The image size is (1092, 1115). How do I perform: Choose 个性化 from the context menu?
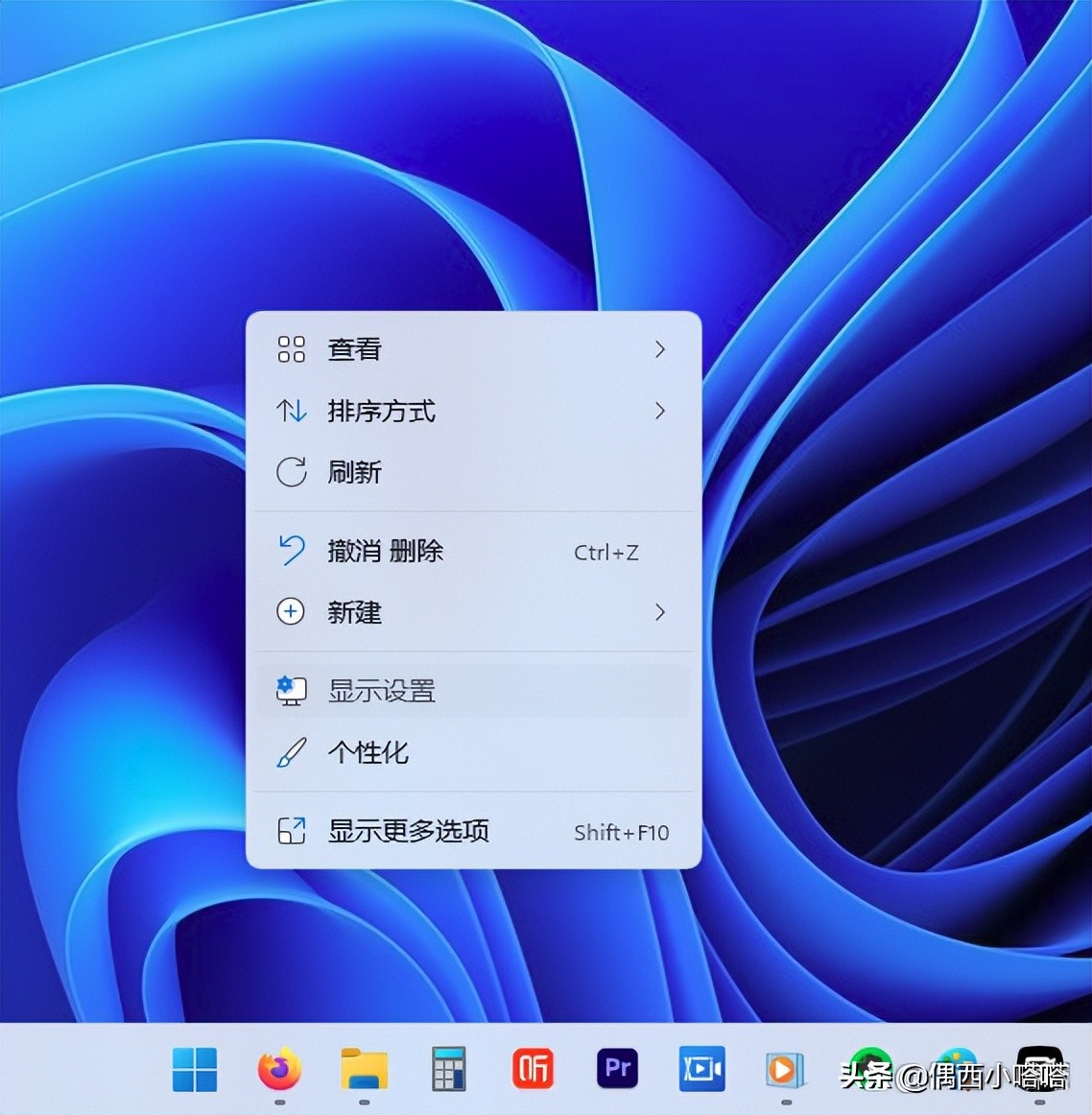[x=368, y=753]
